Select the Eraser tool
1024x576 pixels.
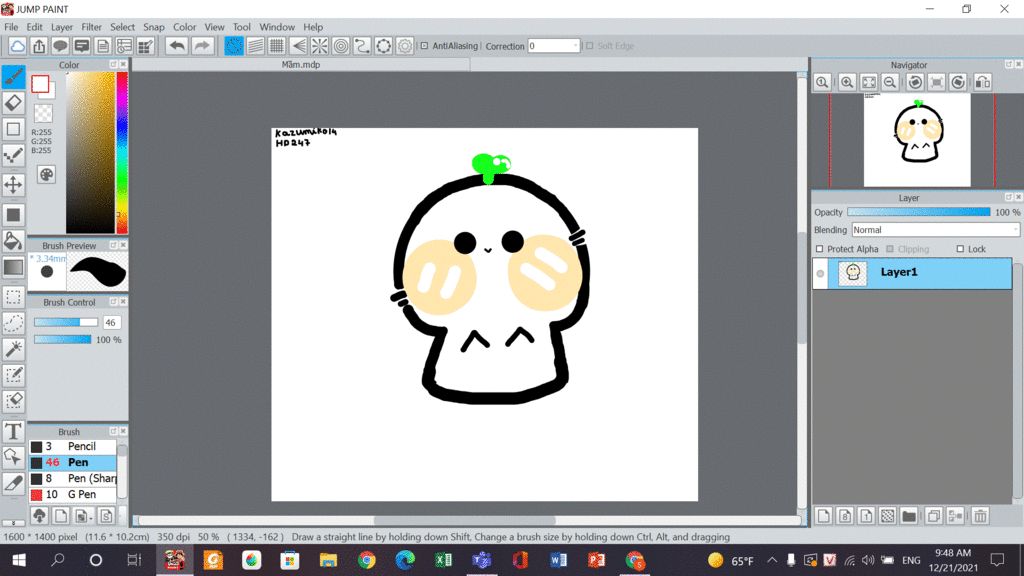click(13, 103)
